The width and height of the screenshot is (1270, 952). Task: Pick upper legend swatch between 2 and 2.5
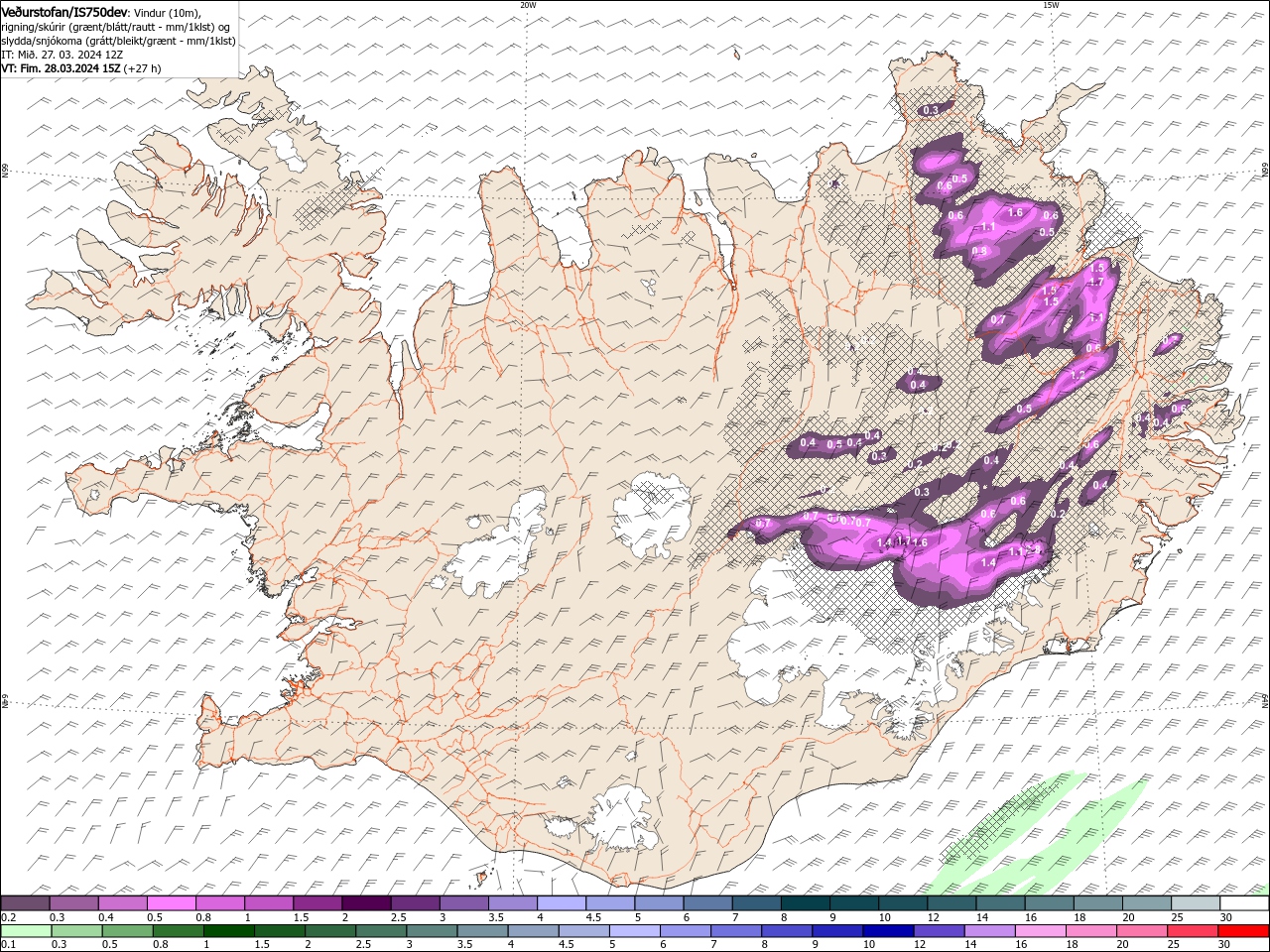click(x=366, y=903)
